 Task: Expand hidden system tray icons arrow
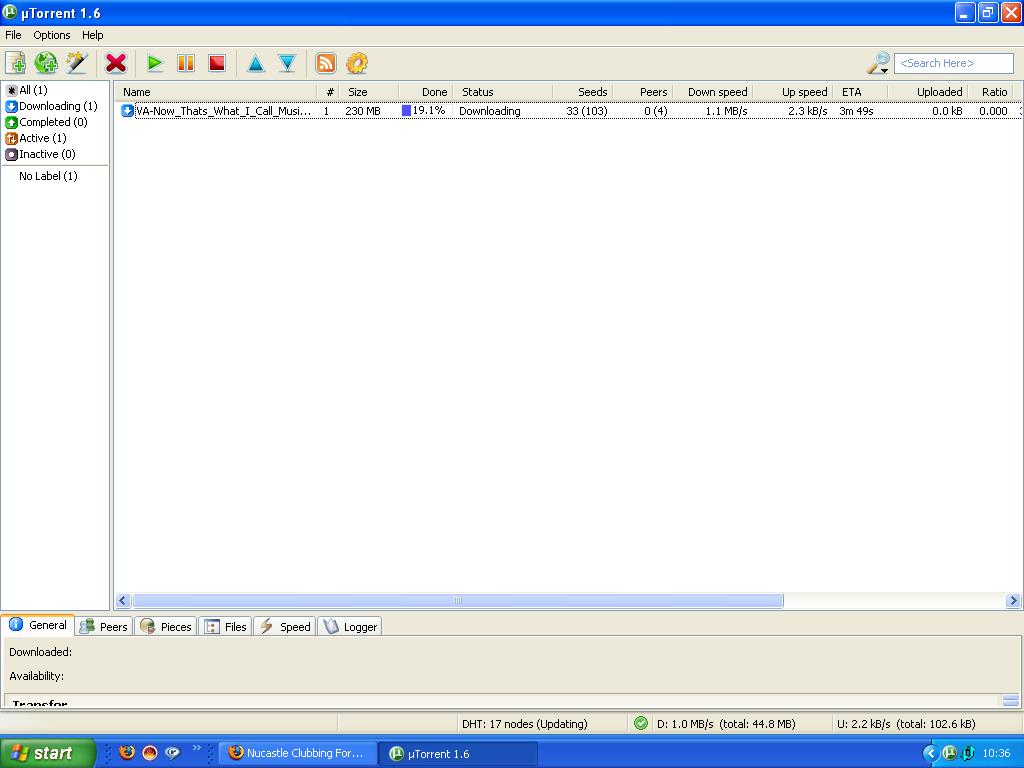pos(930,753)
